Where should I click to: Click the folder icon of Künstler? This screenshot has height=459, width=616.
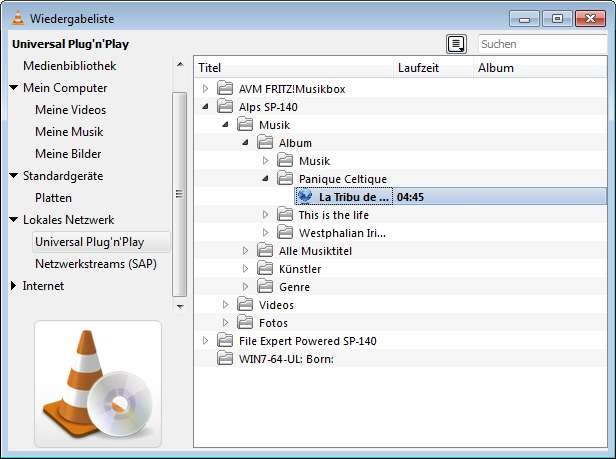point(265,268)
